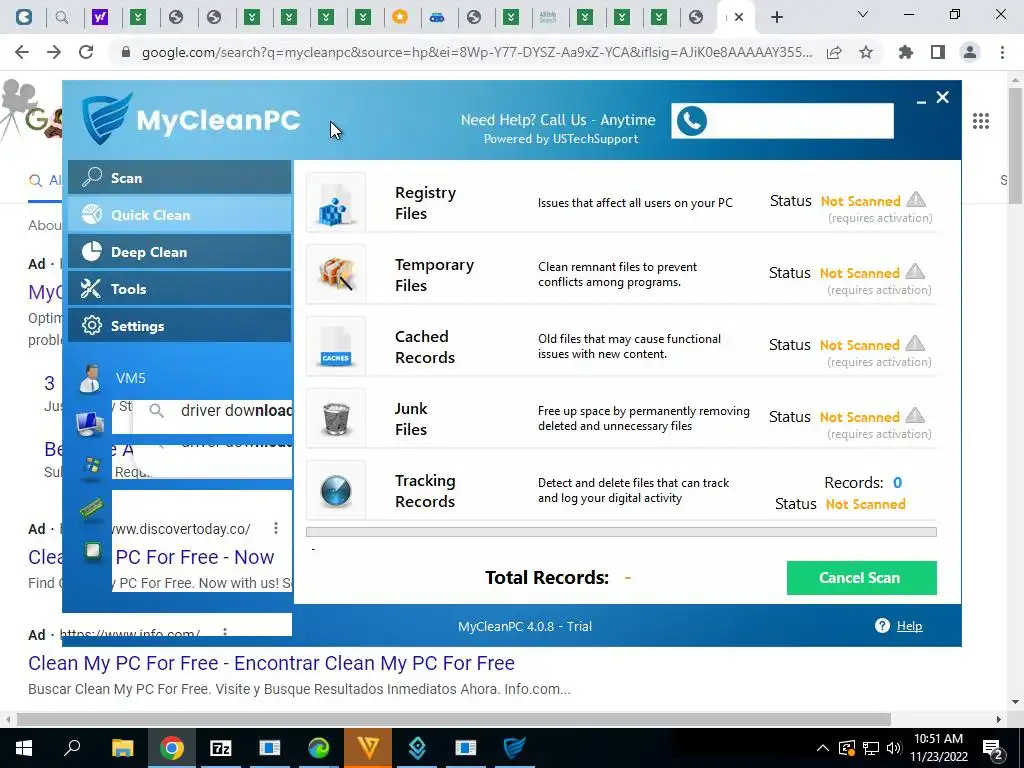Click the help question mark icon
Viewport: 1024px width, 768px height.
coord(882,626)
